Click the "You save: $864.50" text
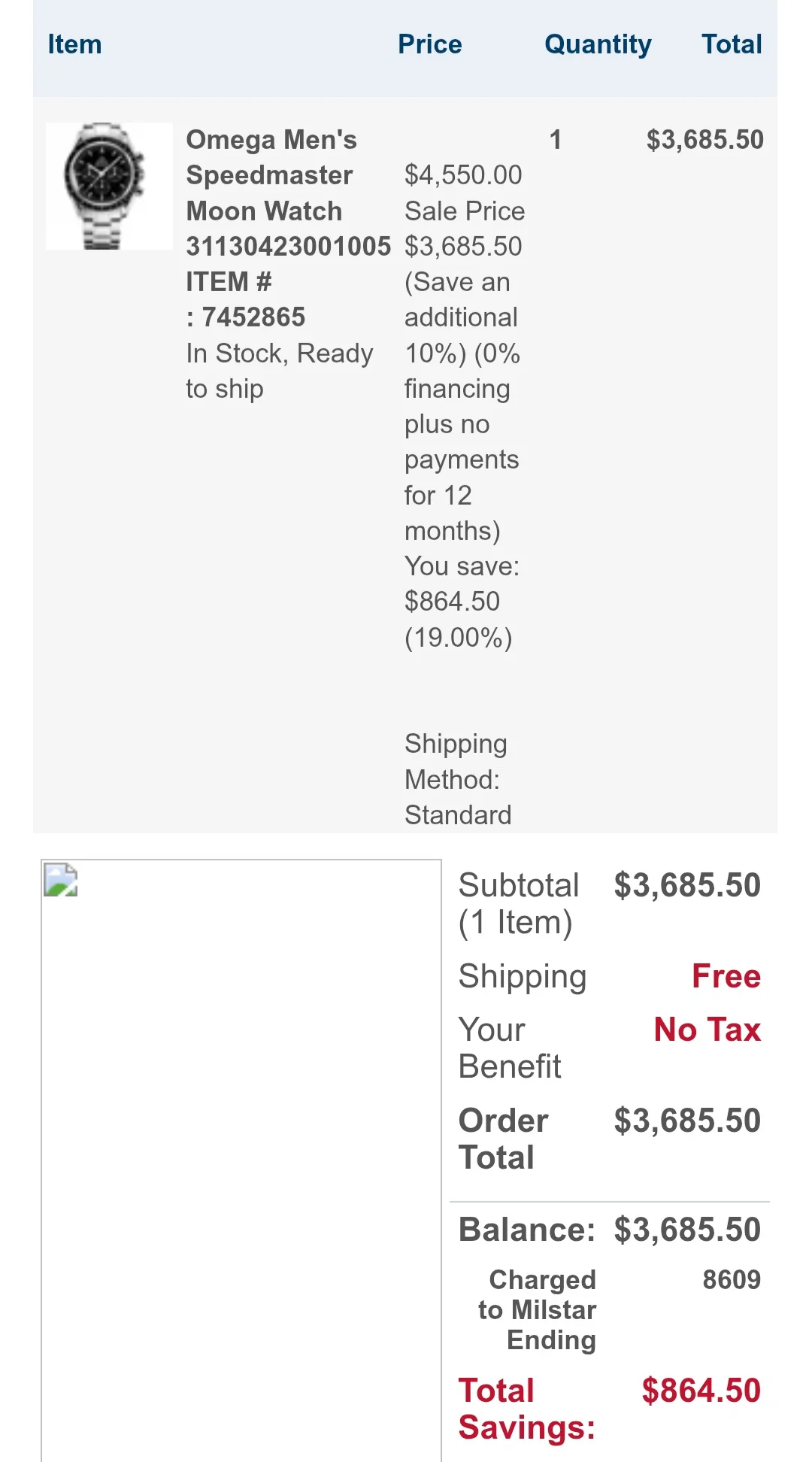Screen dimensions: 812x1462 click(x=462, y=584)
